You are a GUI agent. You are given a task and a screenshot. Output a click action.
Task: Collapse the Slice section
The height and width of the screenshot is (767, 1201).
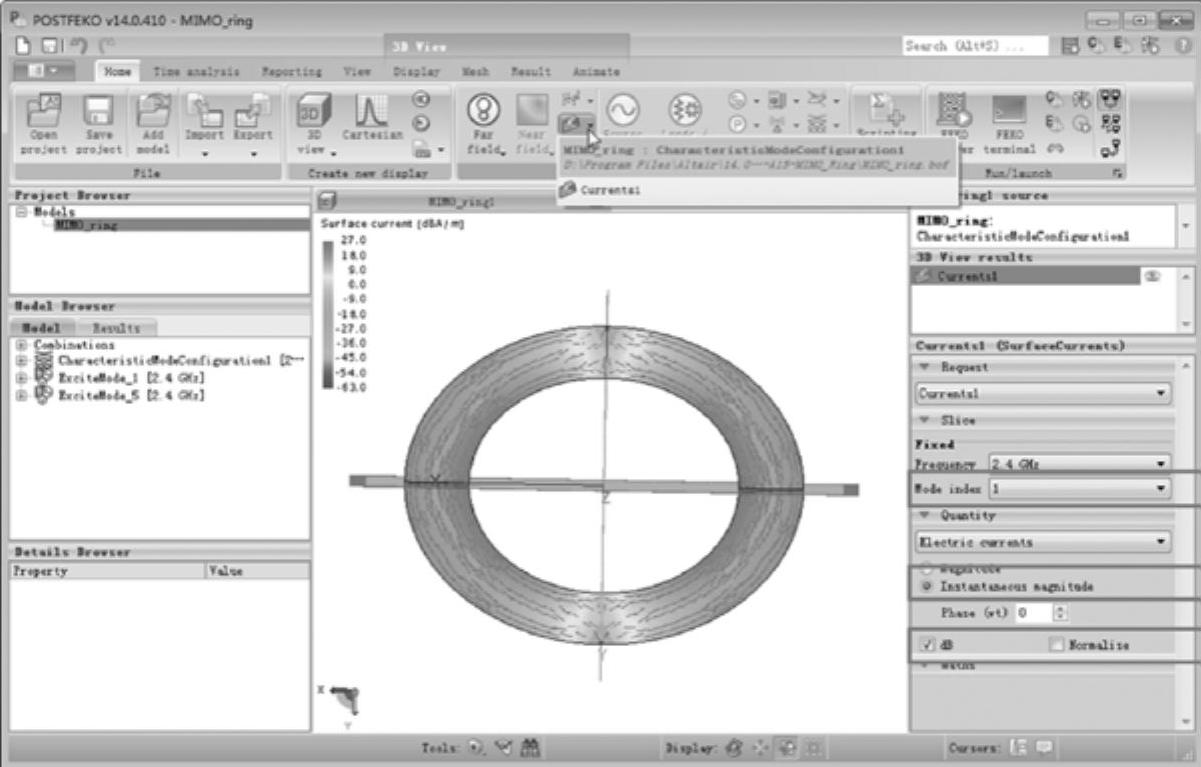(924, 420)
